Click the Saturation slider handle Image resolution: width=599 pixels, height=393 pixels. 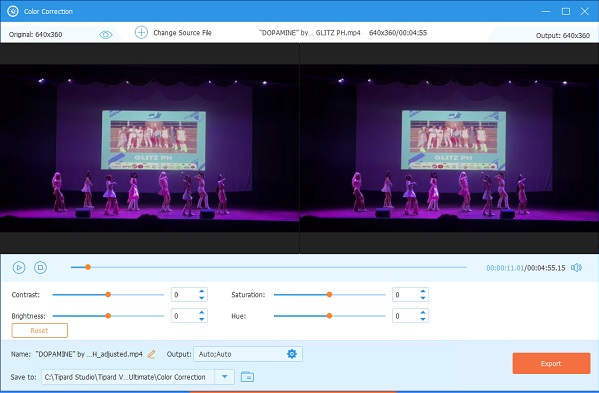coord(329,294)
